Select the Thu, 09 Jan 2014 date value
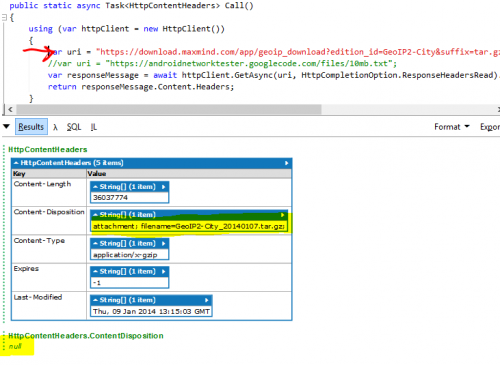This screenshot has height=365, width=500. (151, 311)
